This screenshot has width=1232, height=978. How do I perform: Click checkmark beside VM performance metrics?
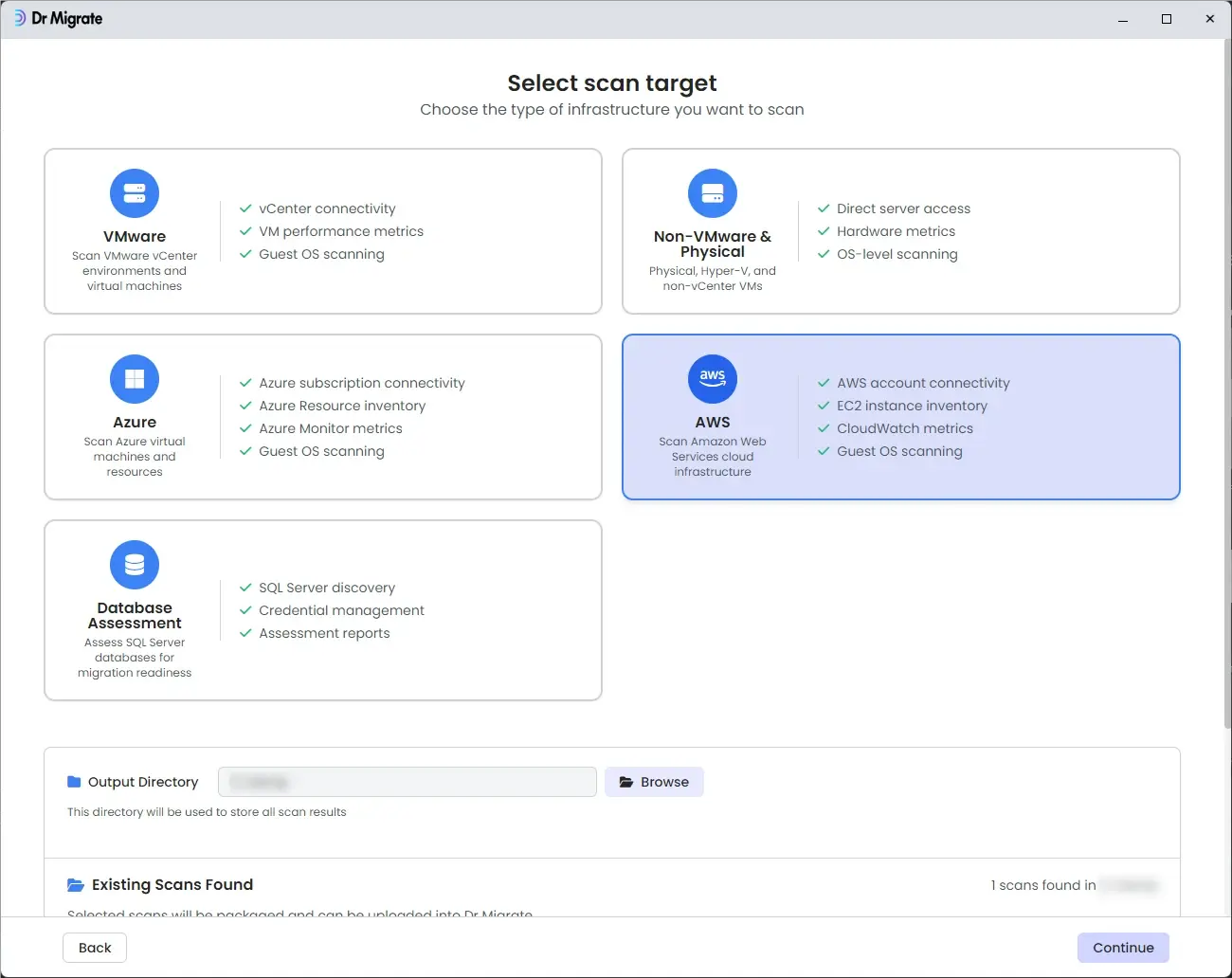click(245, 231)
